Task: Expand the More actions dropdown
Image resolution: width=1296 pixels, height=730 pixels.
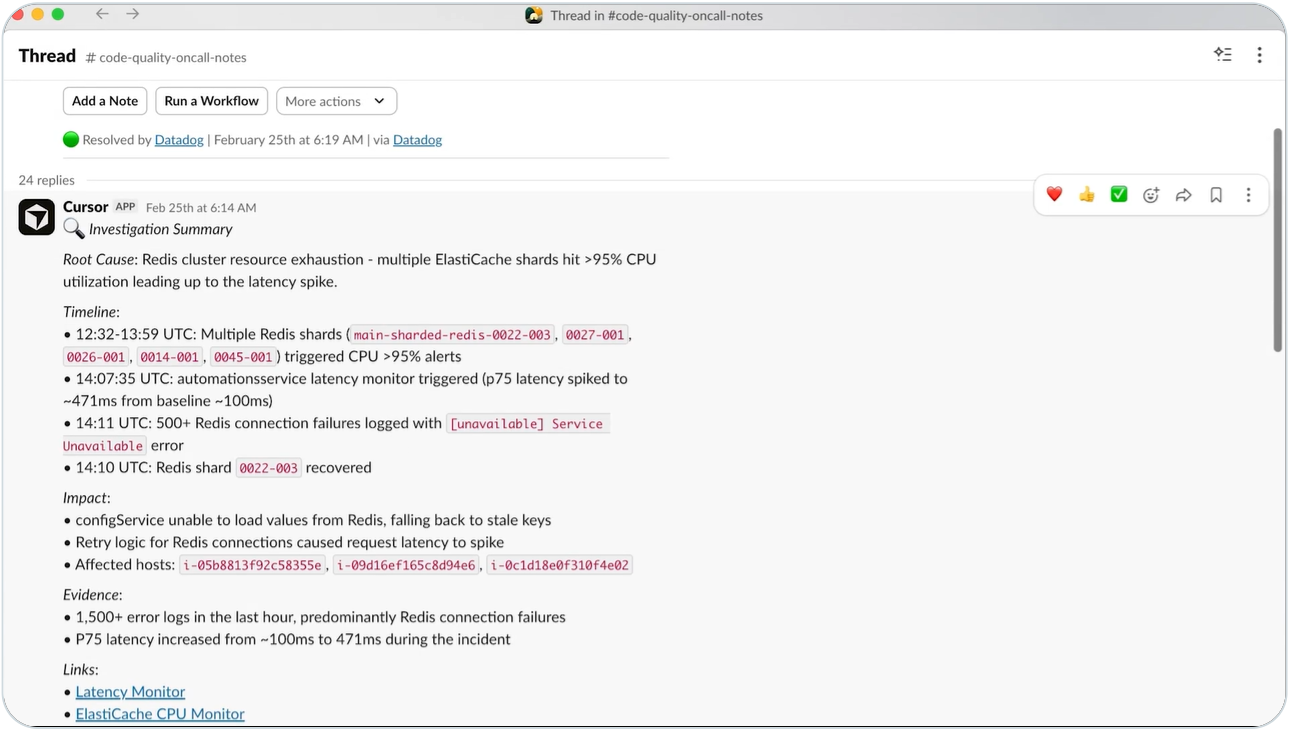Action: pos(336,101)
